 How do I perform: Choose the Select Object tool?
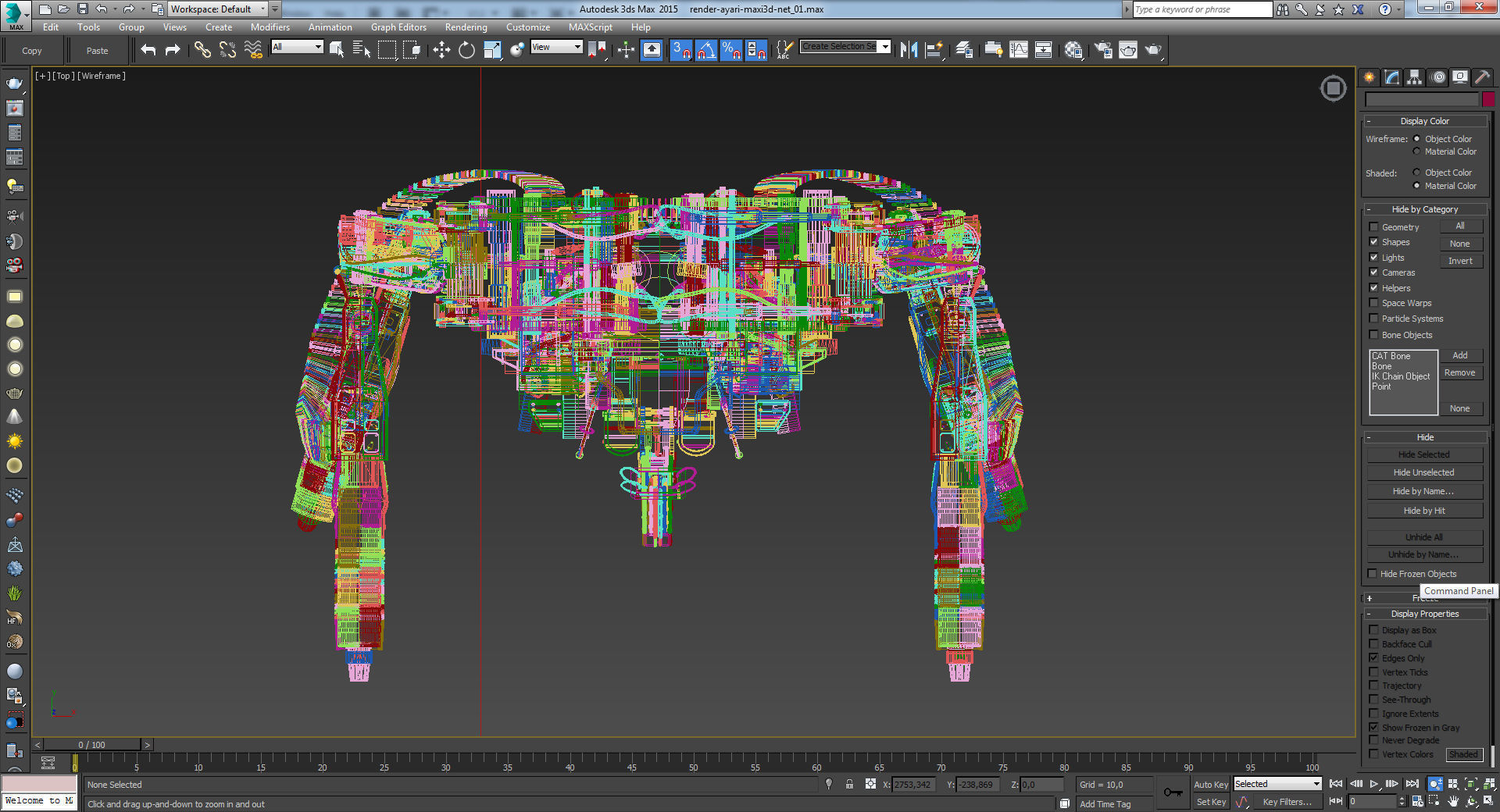click(x=337, y=50)
